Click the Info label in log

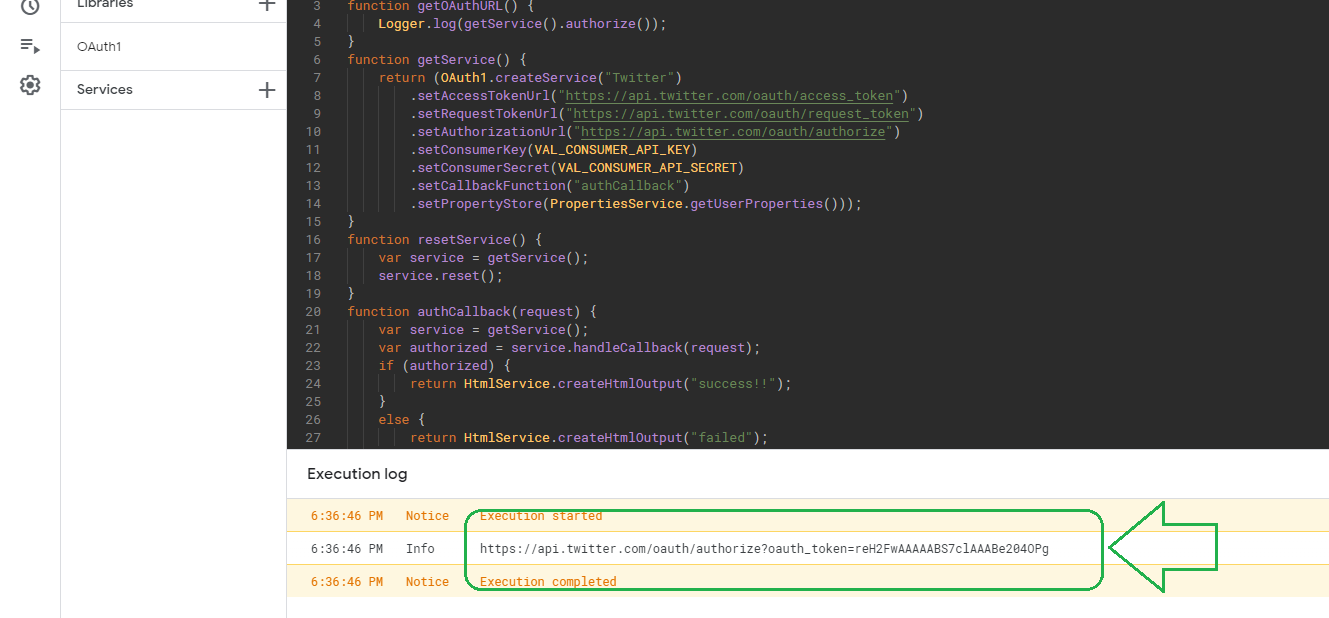tap(420, 548)
